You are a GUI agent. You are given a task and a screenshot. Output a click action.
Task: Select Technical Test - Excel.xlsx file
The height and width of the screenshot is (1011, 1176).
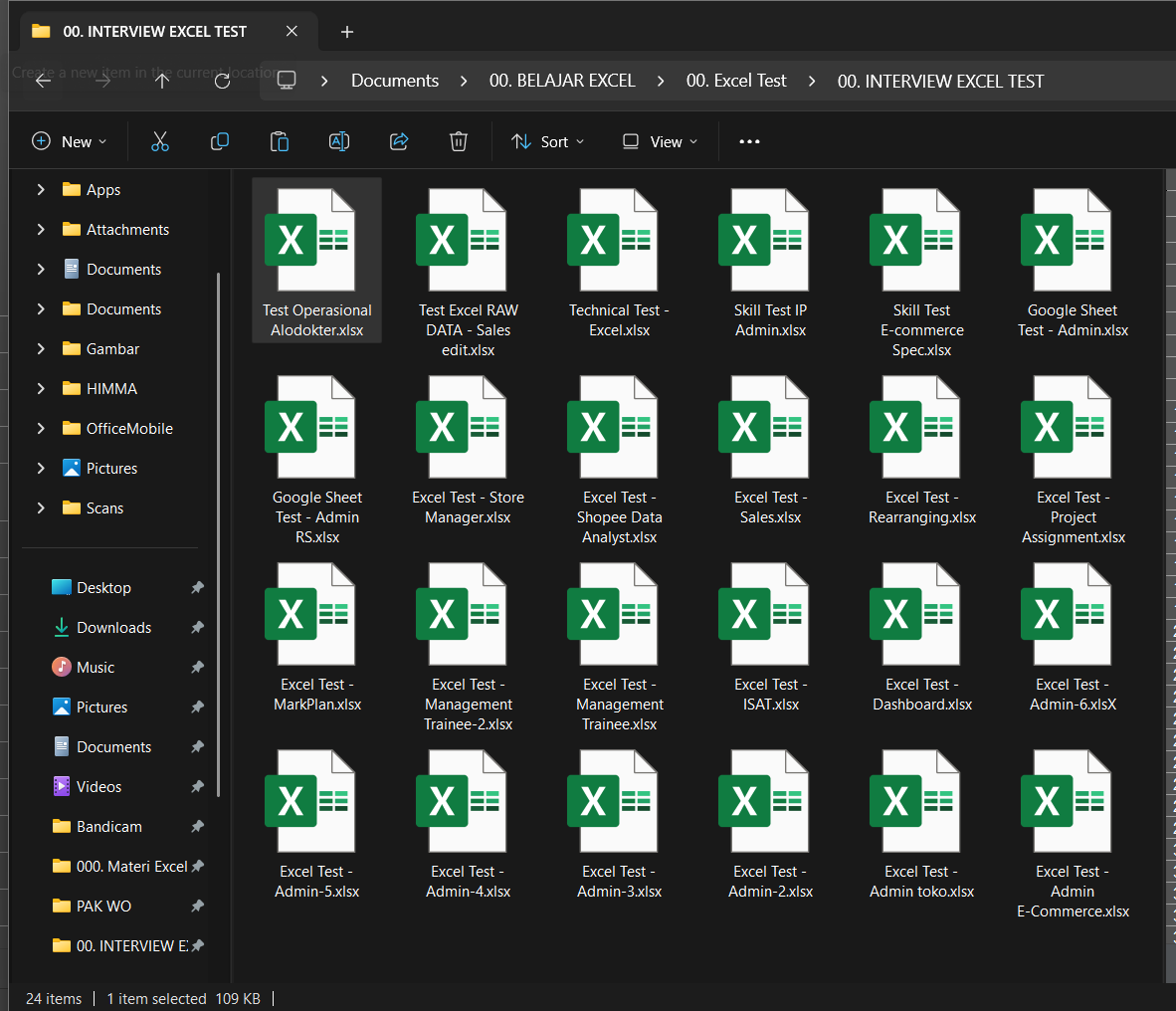620,261
